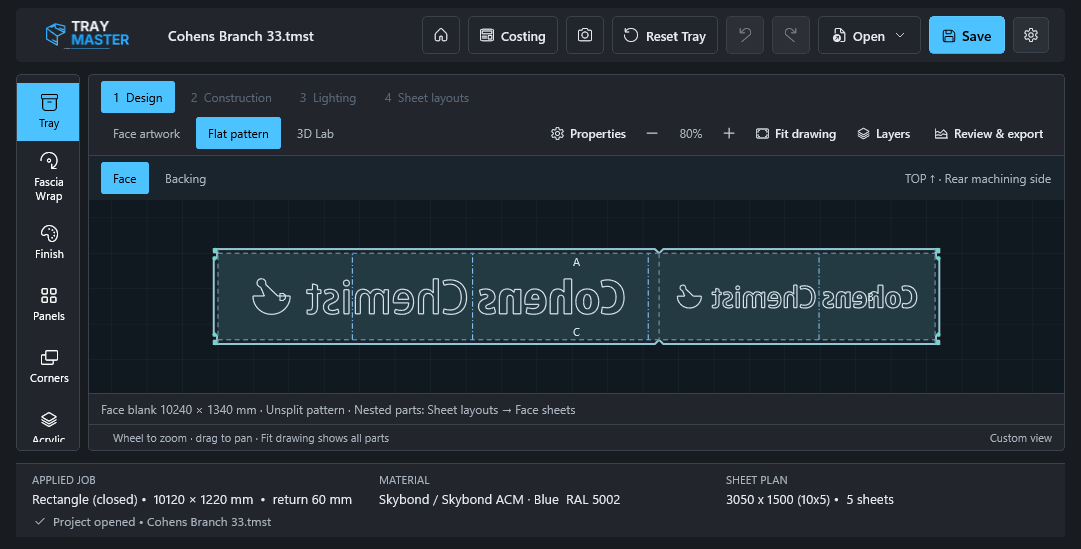Switch to the 4 Sheet layouts step

[427, 97]
